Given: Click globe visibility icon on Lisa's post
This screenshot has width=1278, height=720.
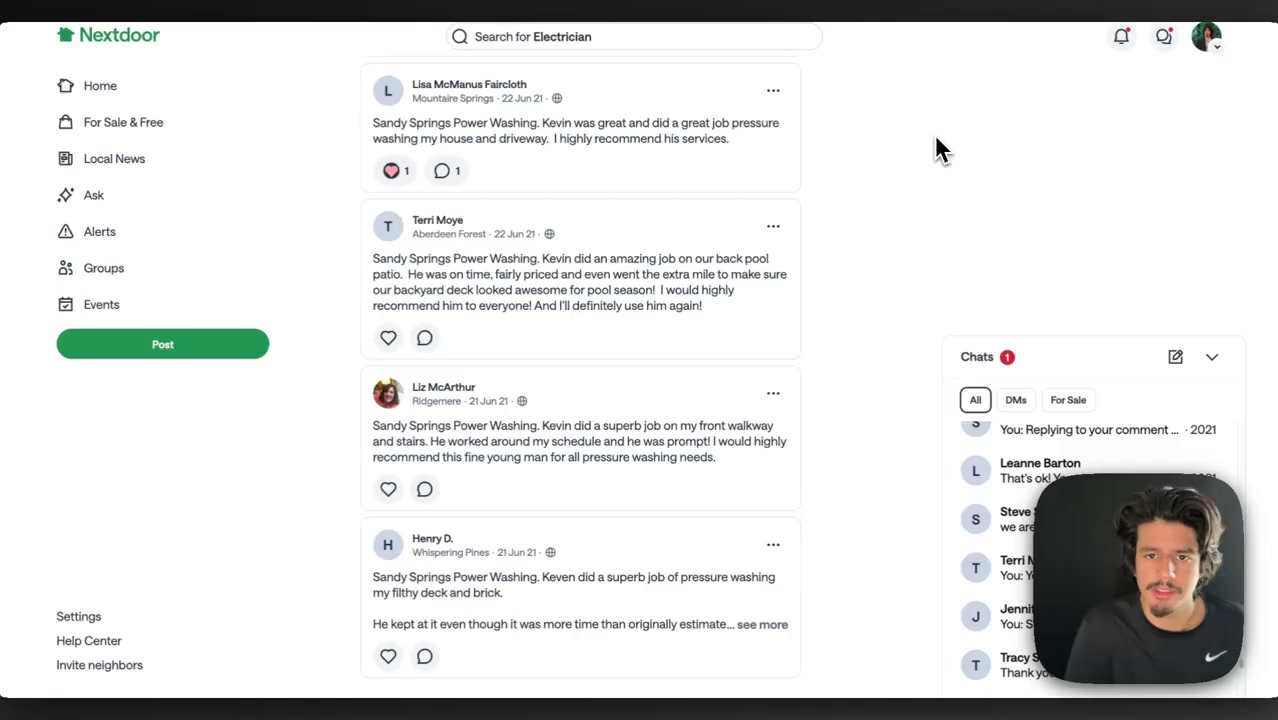Looking at the screenshot, I should click(557, 99).
